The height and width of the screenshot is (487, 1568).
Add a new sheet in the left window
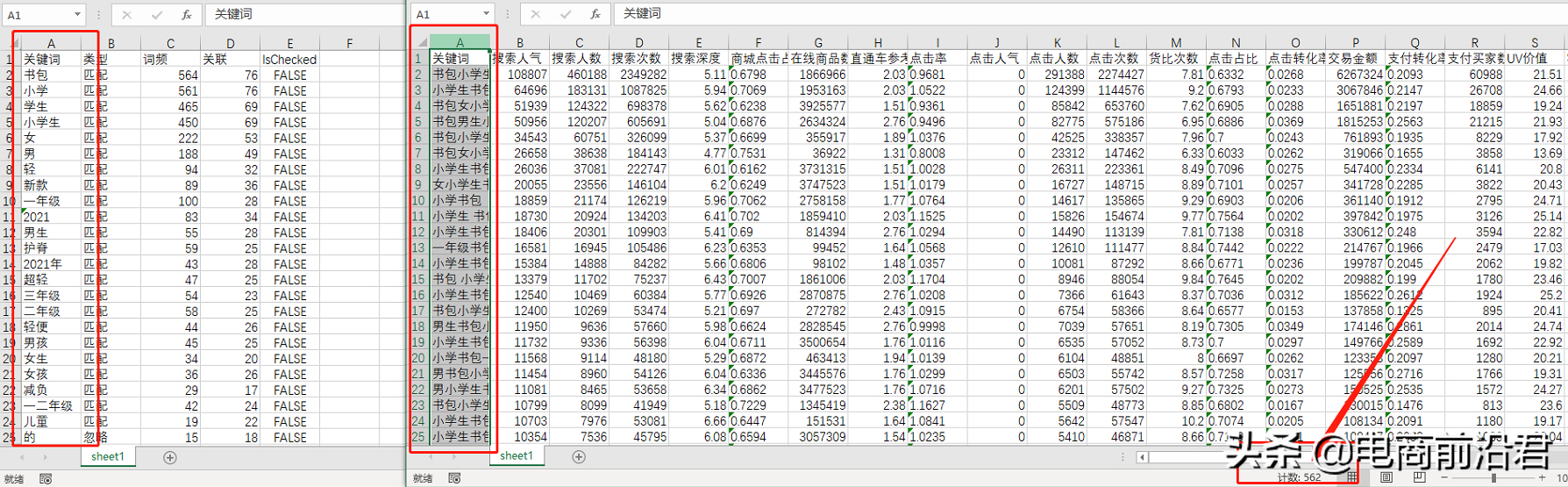point(170,457)
